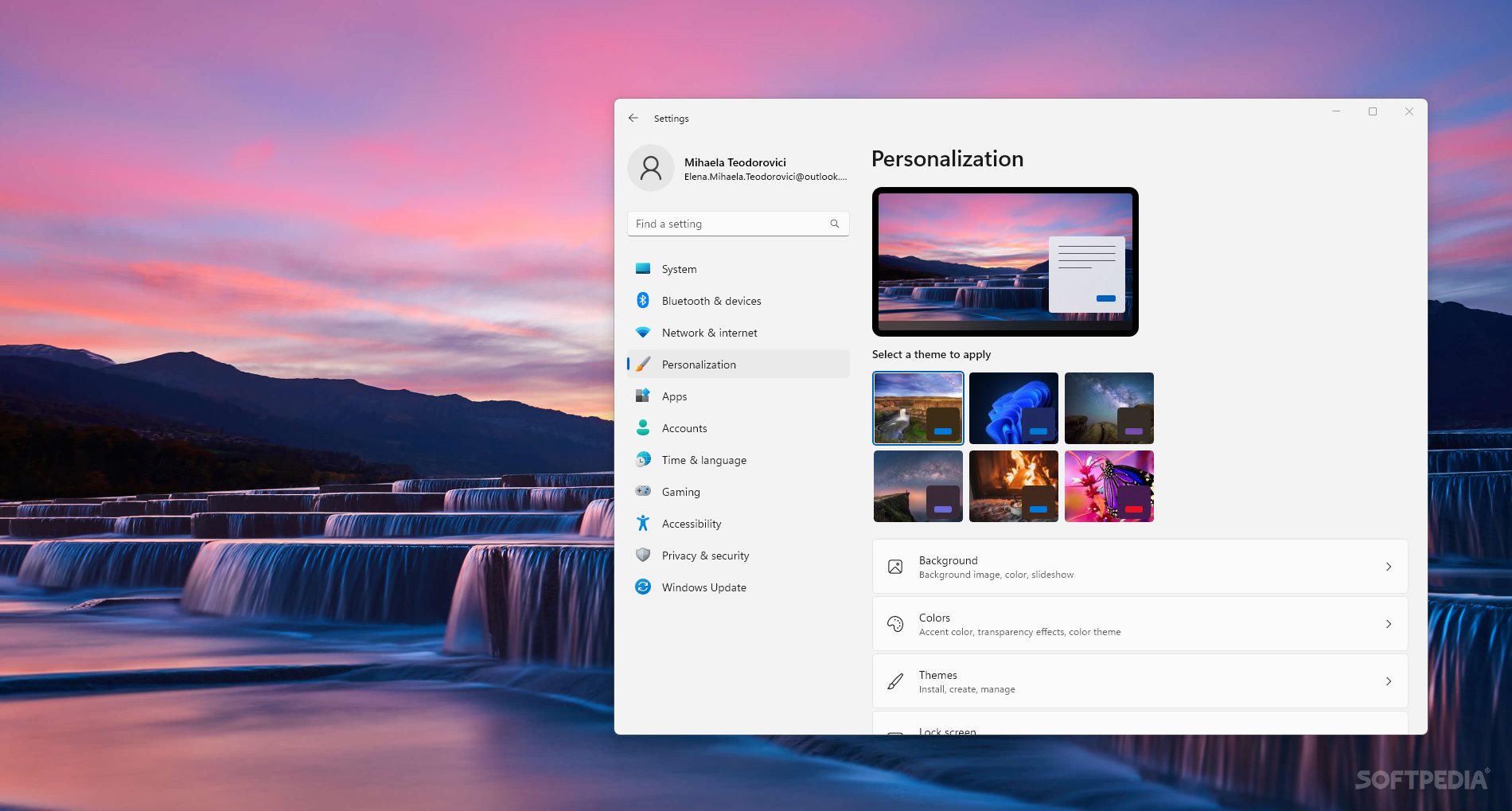Click the Accessibility figure icon
Image resolution: width=1512 pixels, height=811 pixels.
[x=643, y=523]
